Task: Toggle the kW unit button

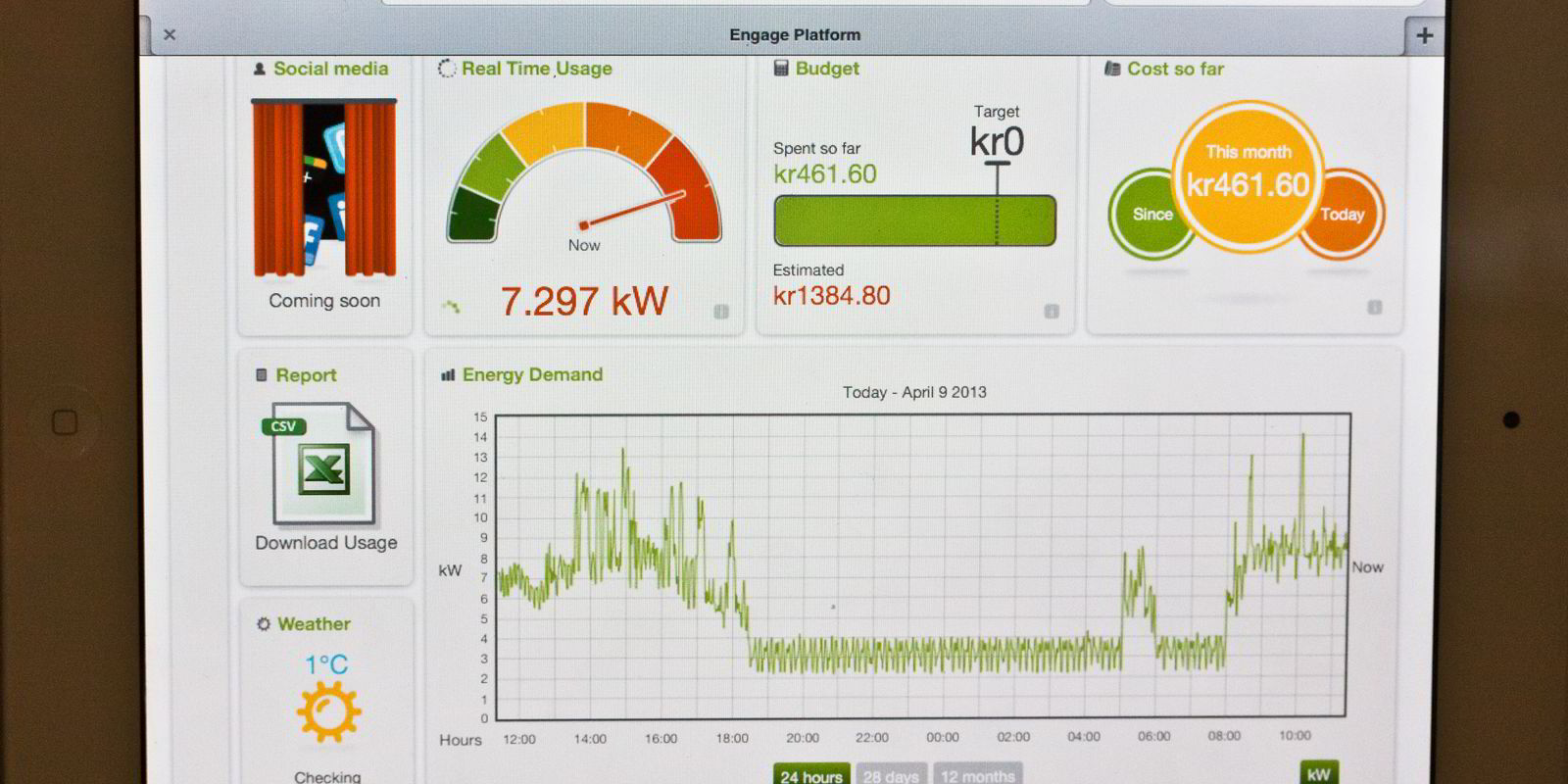Action: click(1318, 773)
